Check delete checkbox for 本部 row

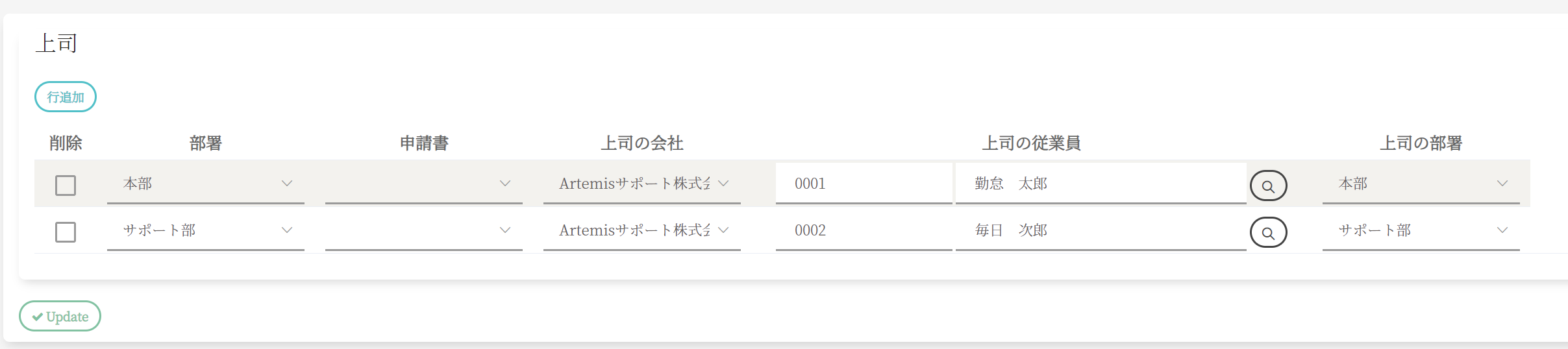pos(66,186)
